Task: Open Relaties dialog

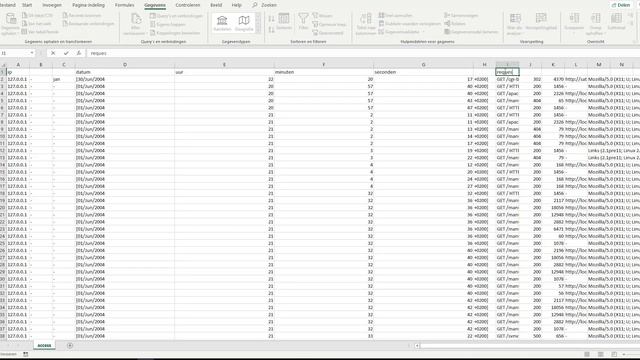Action: coord(455,24)
